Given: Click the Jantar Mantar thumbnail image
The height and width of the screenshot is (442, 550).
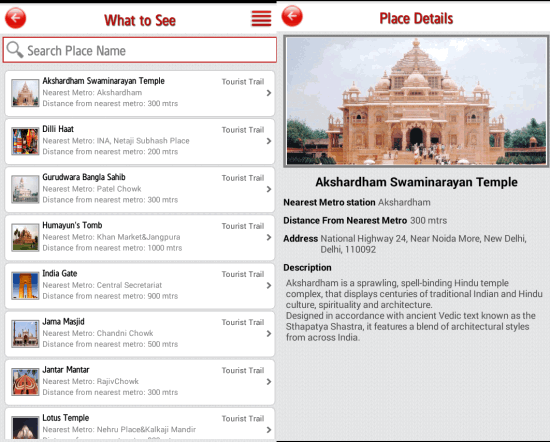Looking at the screenshot, I should click(x=25, y=382).
